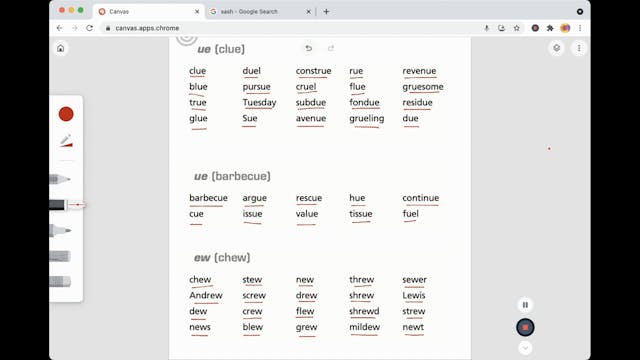Redo the undone stroke

click(x=331, y=48)
